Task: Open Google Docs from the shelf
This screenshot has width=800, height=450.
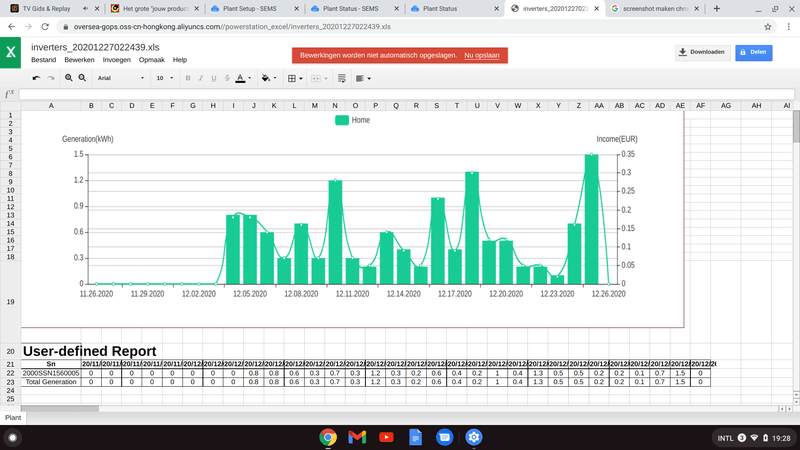Action: 415,437
